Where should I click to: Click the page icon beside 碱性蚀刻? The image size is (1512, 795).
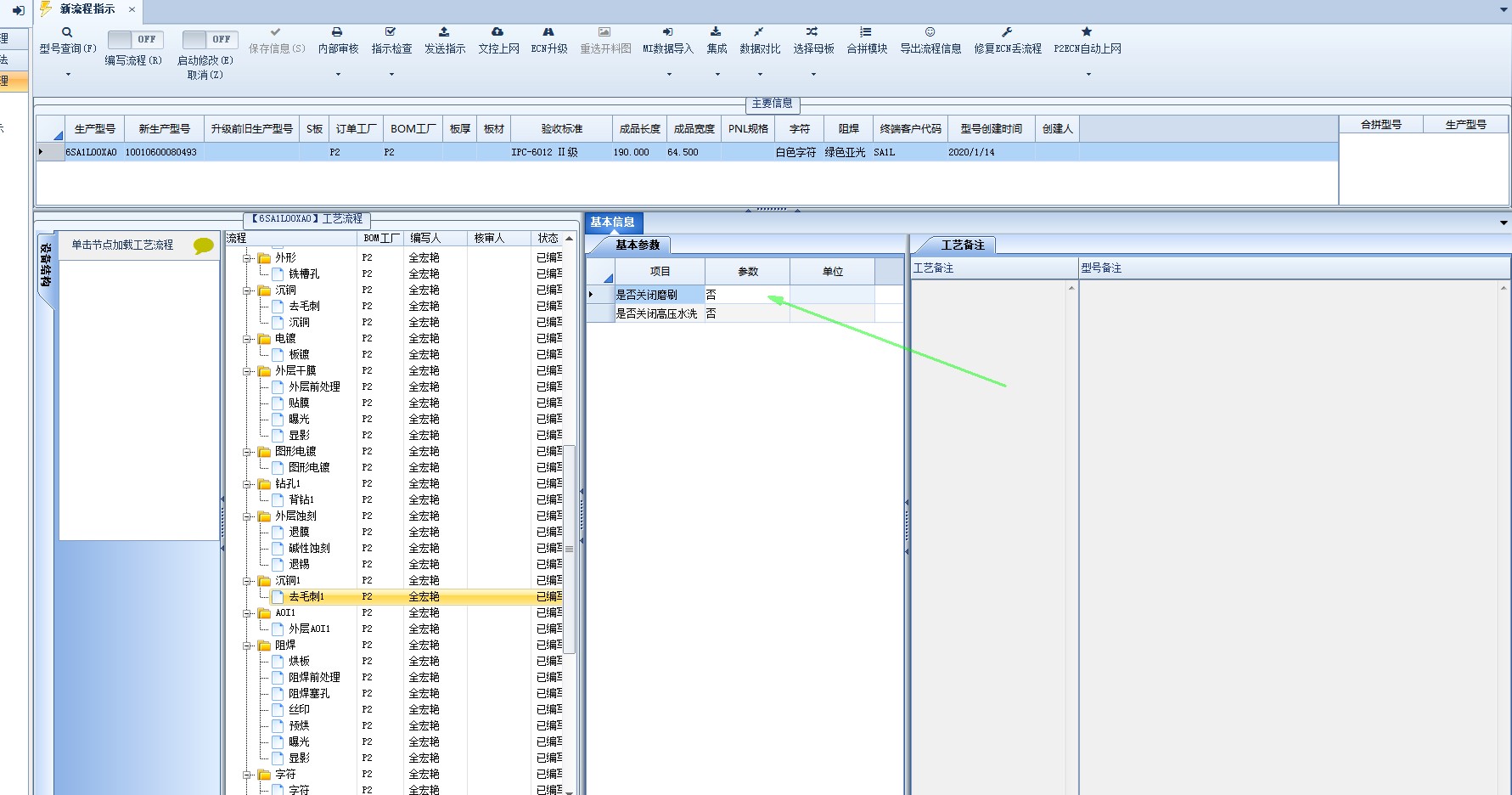pyautogui.click(x=278, y=548)
